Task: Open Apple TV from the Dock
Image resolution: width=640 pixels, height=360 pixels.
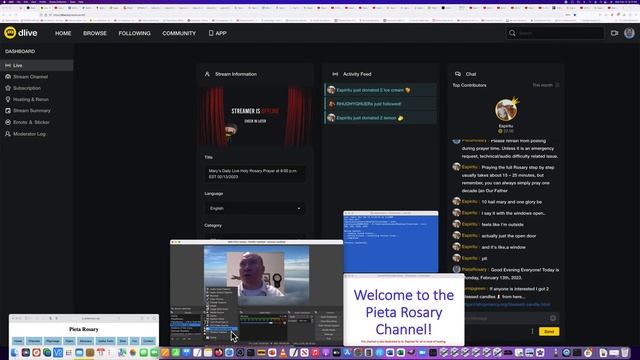Action: pyautogui.click(x=336, y=353)
